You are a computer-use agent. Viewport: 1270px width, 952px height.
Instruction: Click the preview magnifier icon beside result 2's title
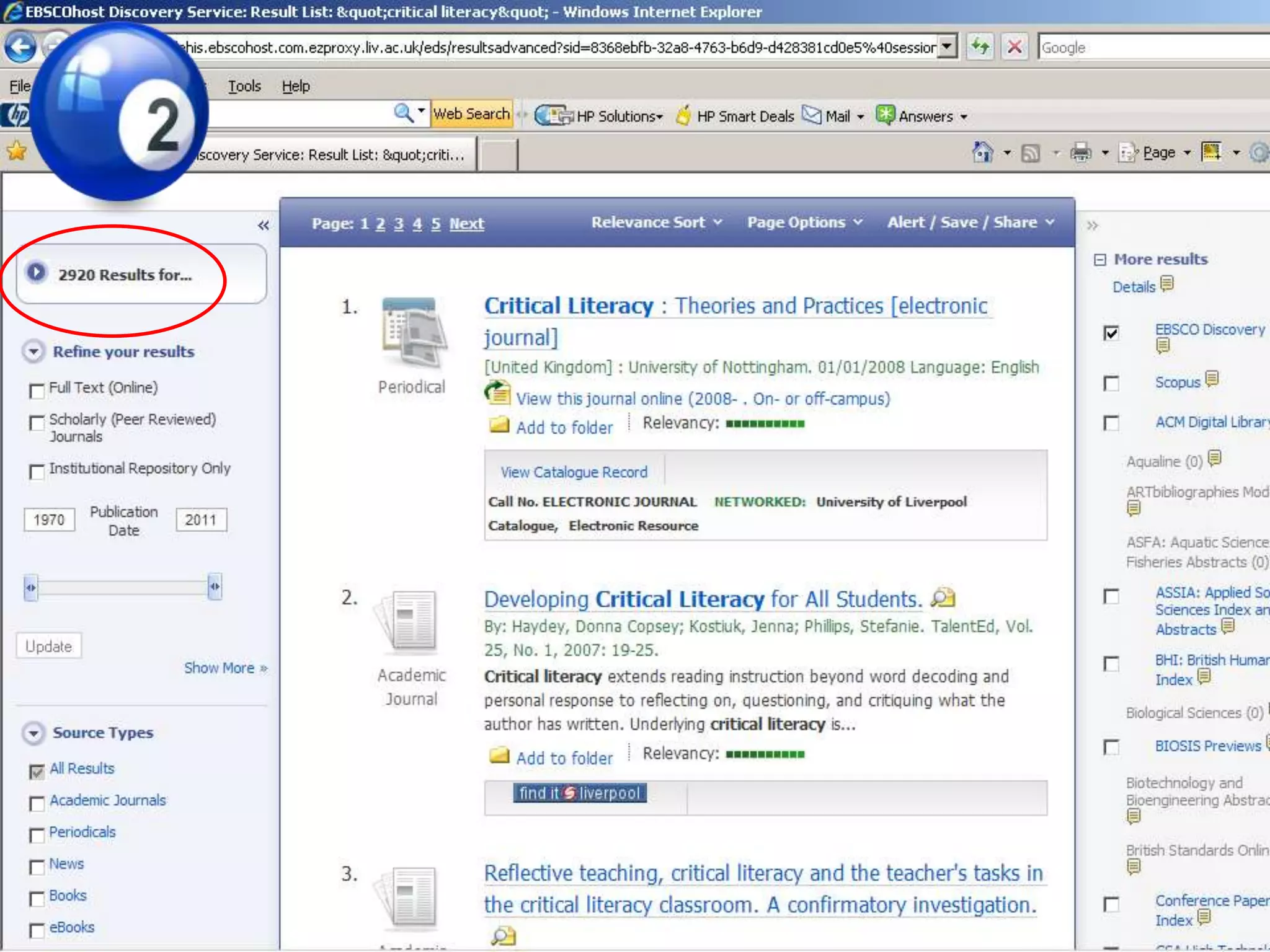[943, 598]
